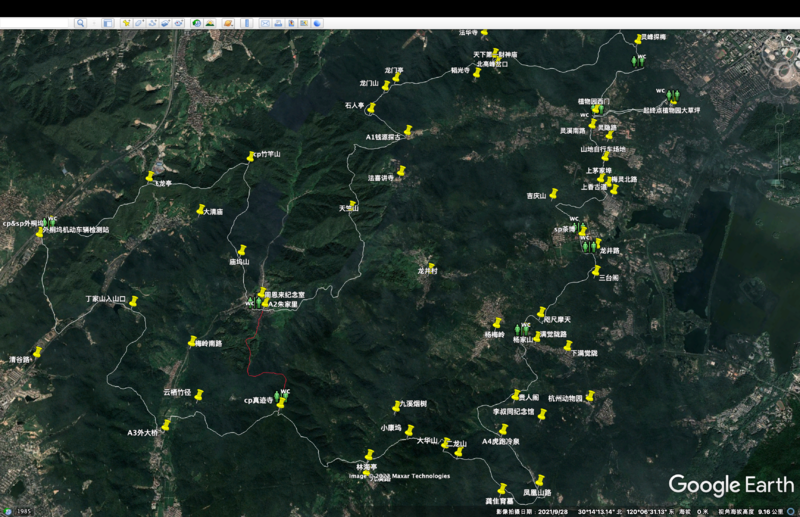This screenshot has width=800, height=517.
Task: Click the print icon in toolbar
Action: point(278,23)
